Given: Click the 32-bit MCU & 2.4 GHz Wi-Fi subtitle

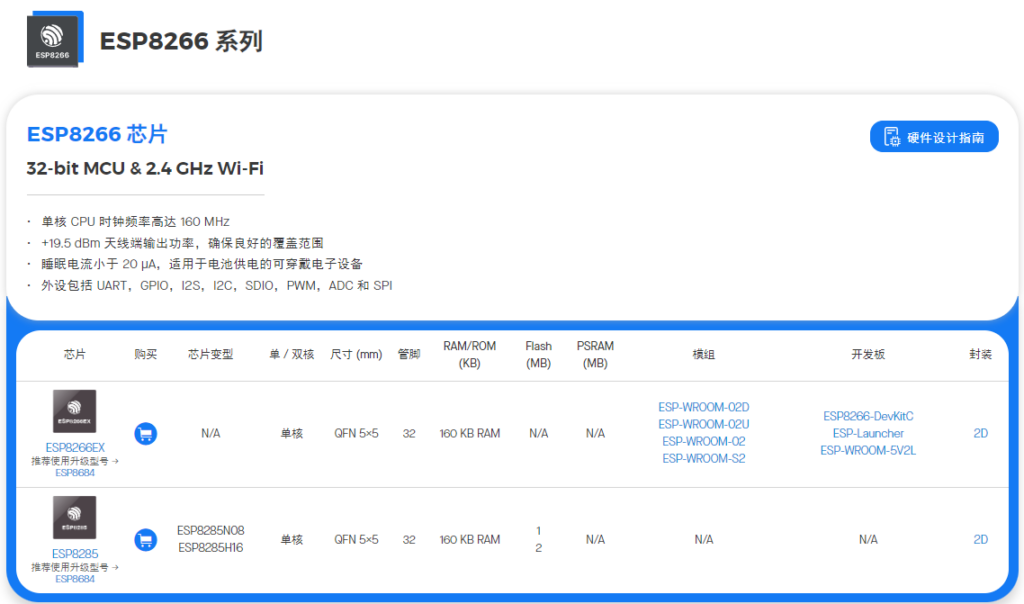Looking at the screenshot, I should [x=145, y=168].
